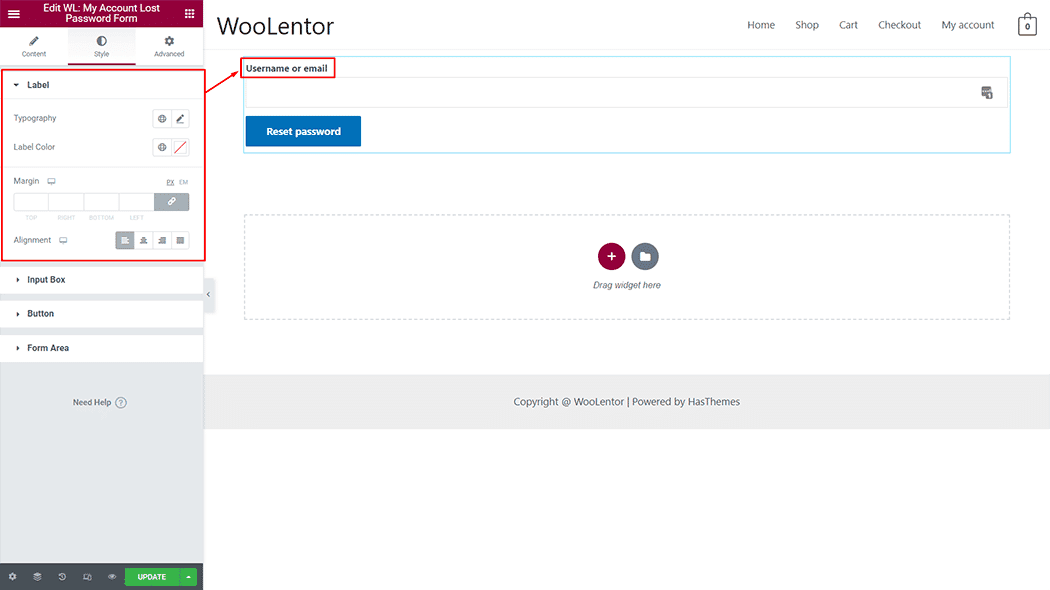Switch margin unit to EM
This screenshot has width=1050, height=590.
[184, 182]
